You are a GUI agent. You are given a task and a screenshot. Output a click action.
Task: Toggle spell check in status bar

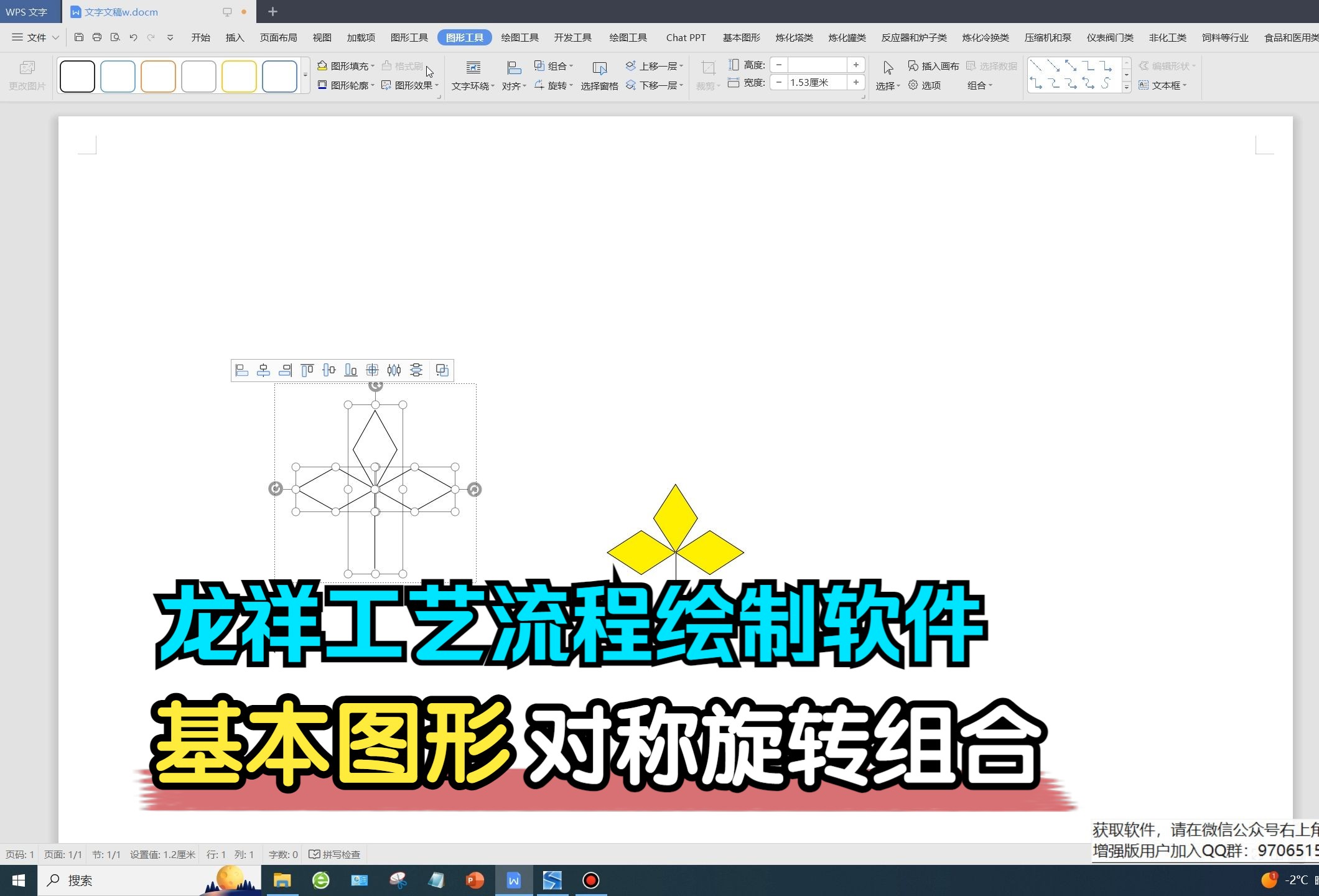pos(335,854)
